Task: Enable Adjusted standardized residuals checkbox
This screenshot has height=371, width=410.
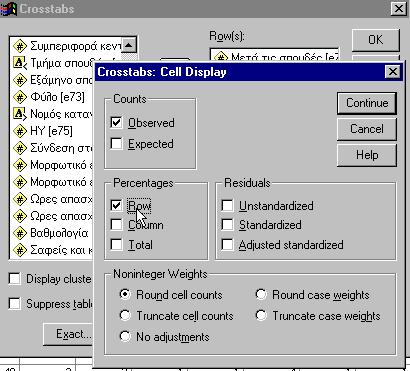Action: coord(227,245)
